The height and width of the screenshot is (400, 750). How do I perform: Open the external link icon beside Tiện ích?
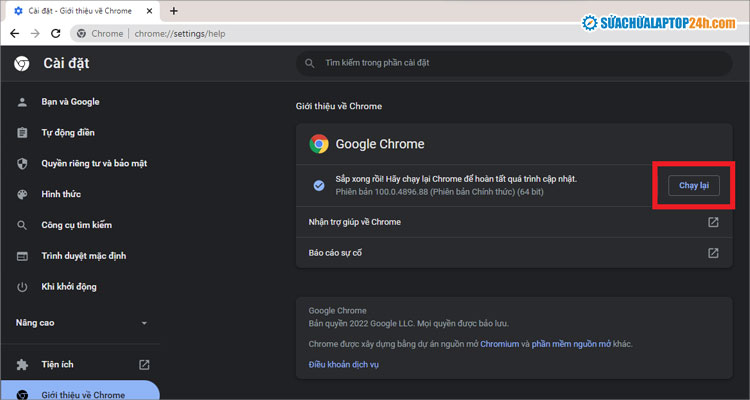(x=144, y=364)
